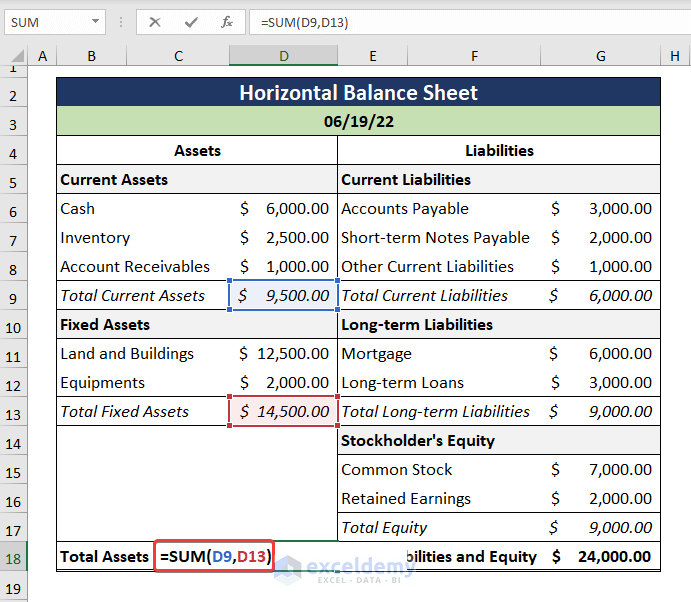Select Land and Buildings amount 12,500.00

pyautogui.click(x=283, y=353)
